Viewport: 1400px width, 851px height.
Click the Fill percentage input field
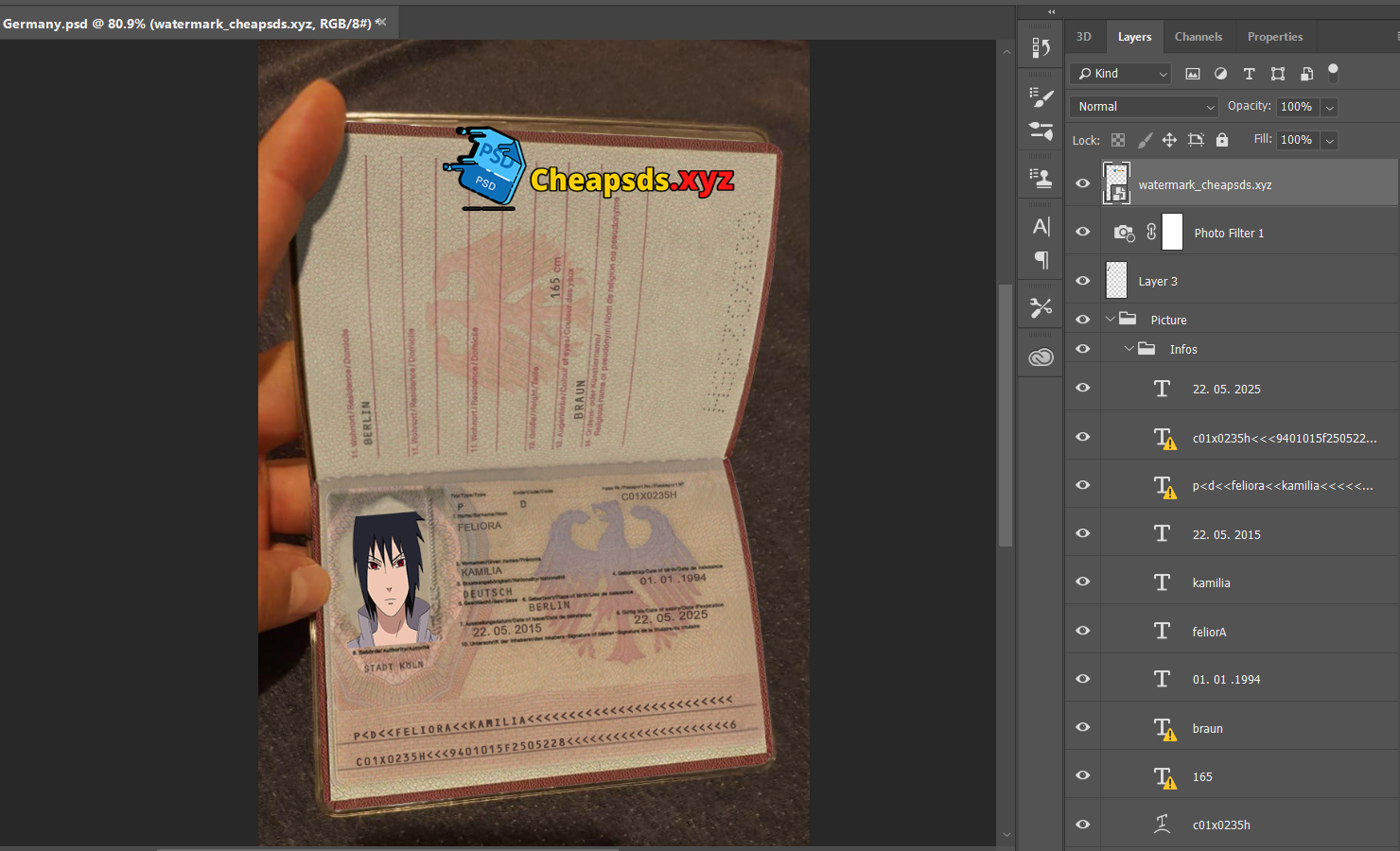[x=1296, y=140]
